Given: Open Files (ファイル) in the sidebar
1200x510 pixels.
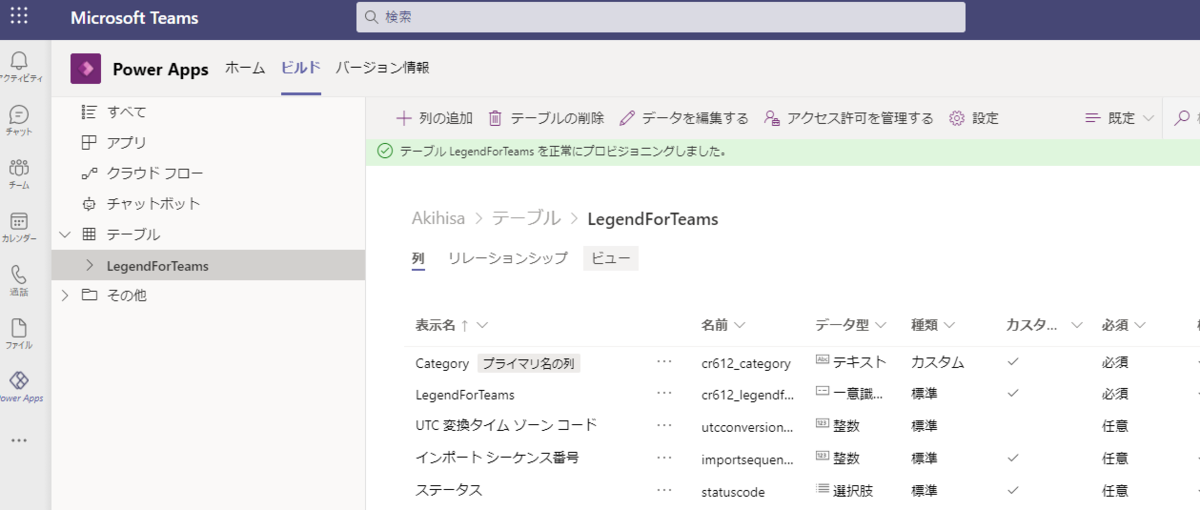Looking at the screenshot, I should (19, 333).
